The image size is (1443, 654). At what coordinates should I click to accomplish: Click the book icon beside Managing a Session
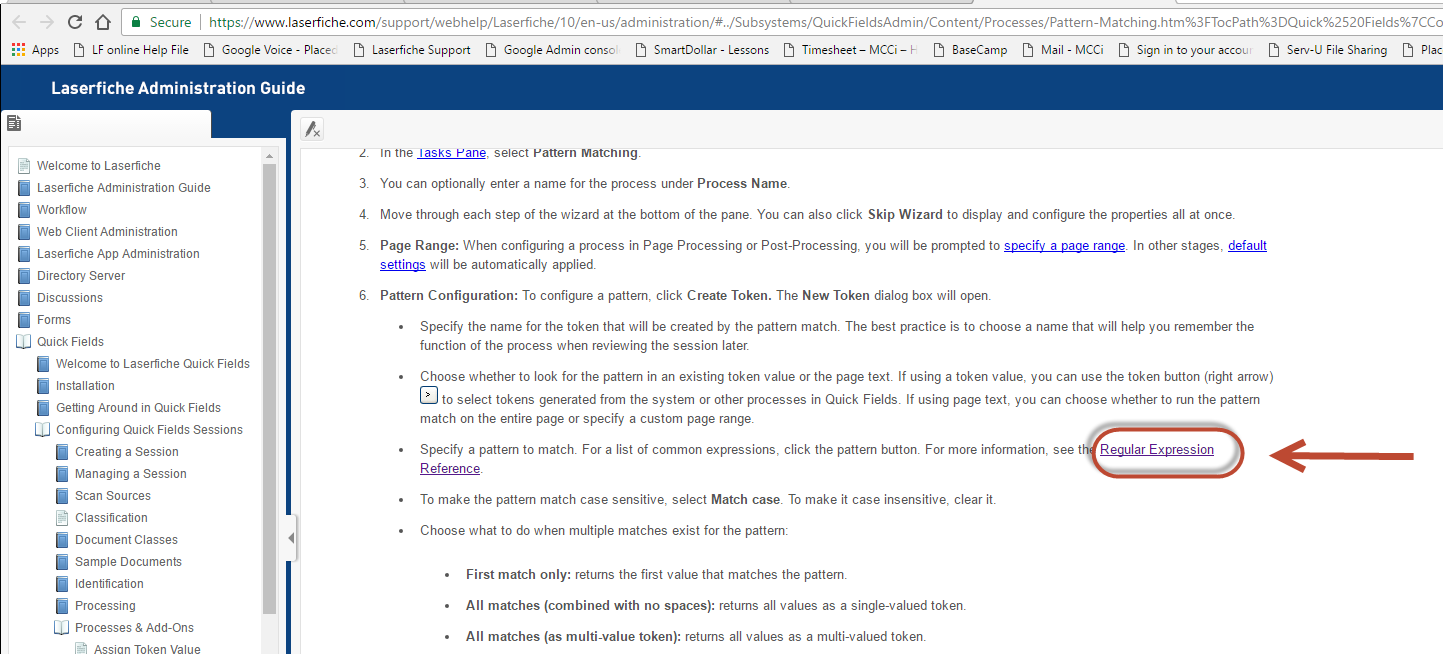tap(62, 474)
